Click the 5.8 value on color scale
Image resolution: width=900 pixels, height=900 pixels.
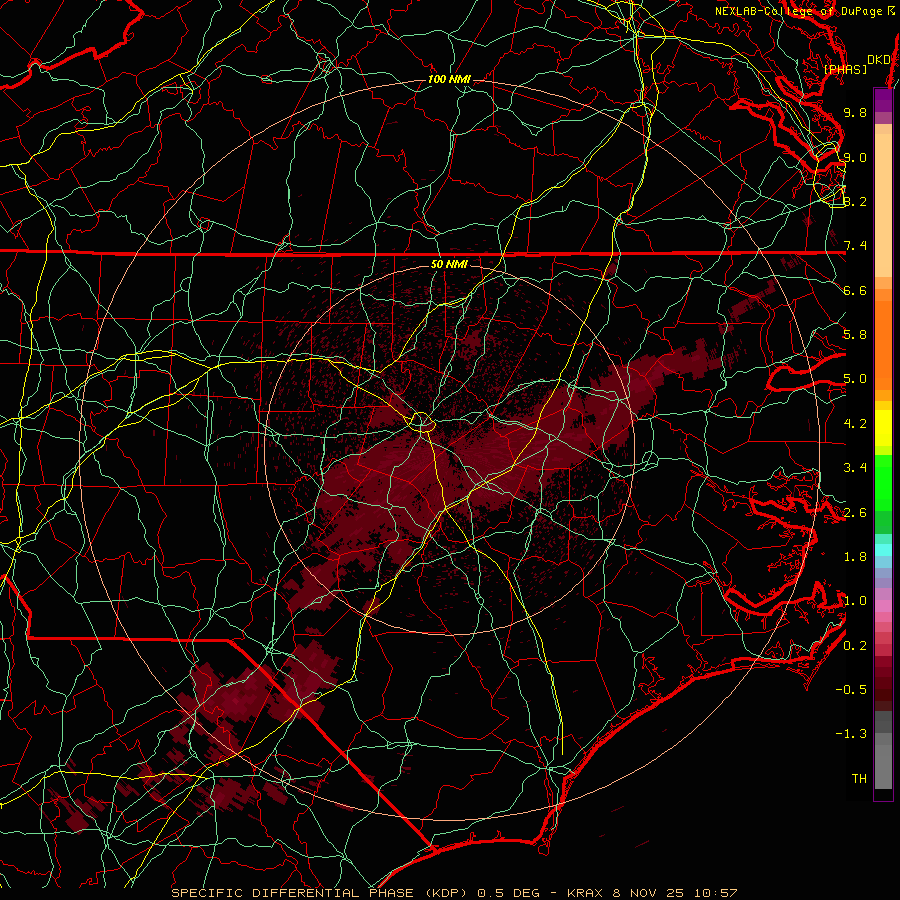pyautogui.click(x=855, y=335)
